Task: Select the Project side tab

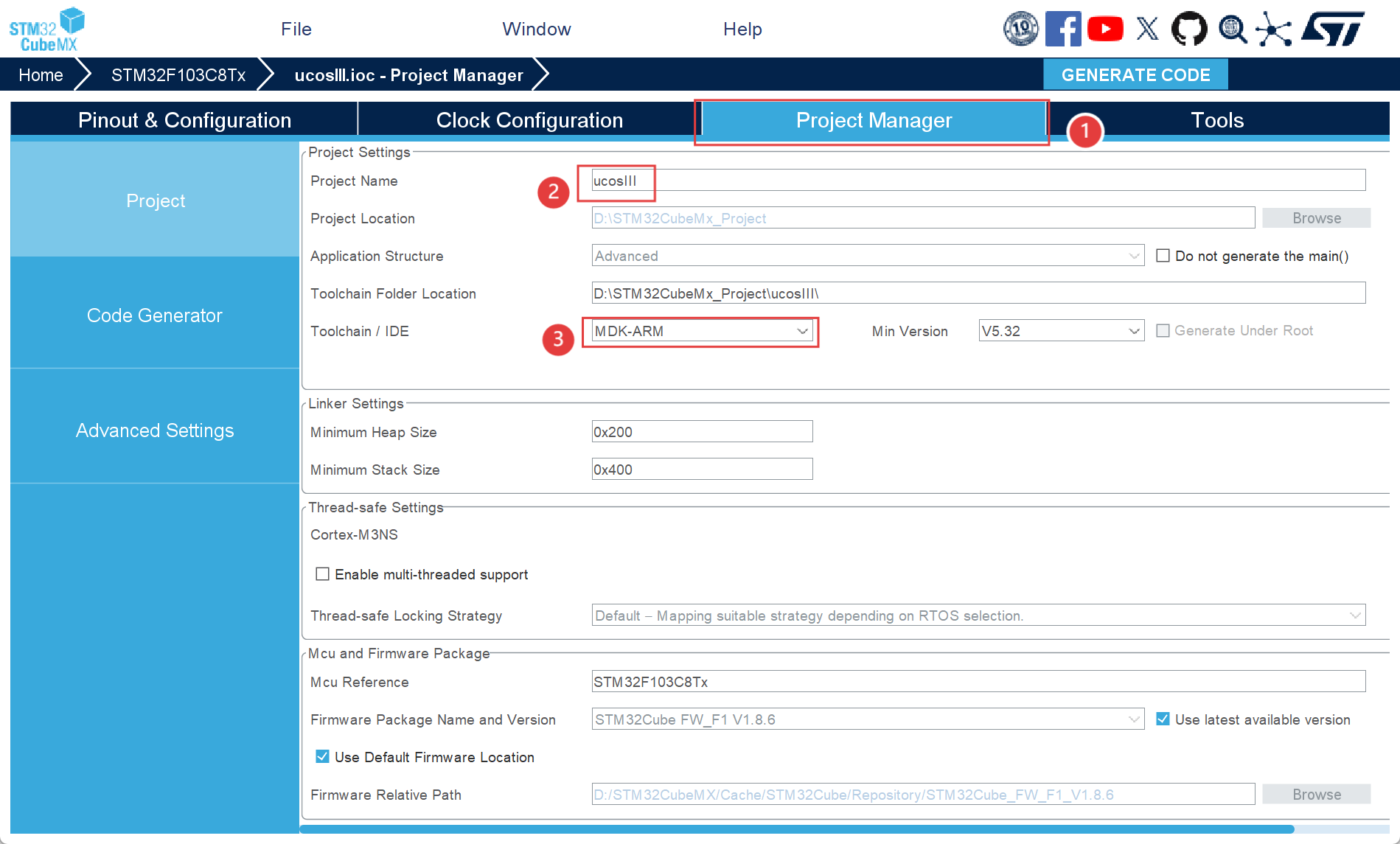Action: (x=155, y=200)
